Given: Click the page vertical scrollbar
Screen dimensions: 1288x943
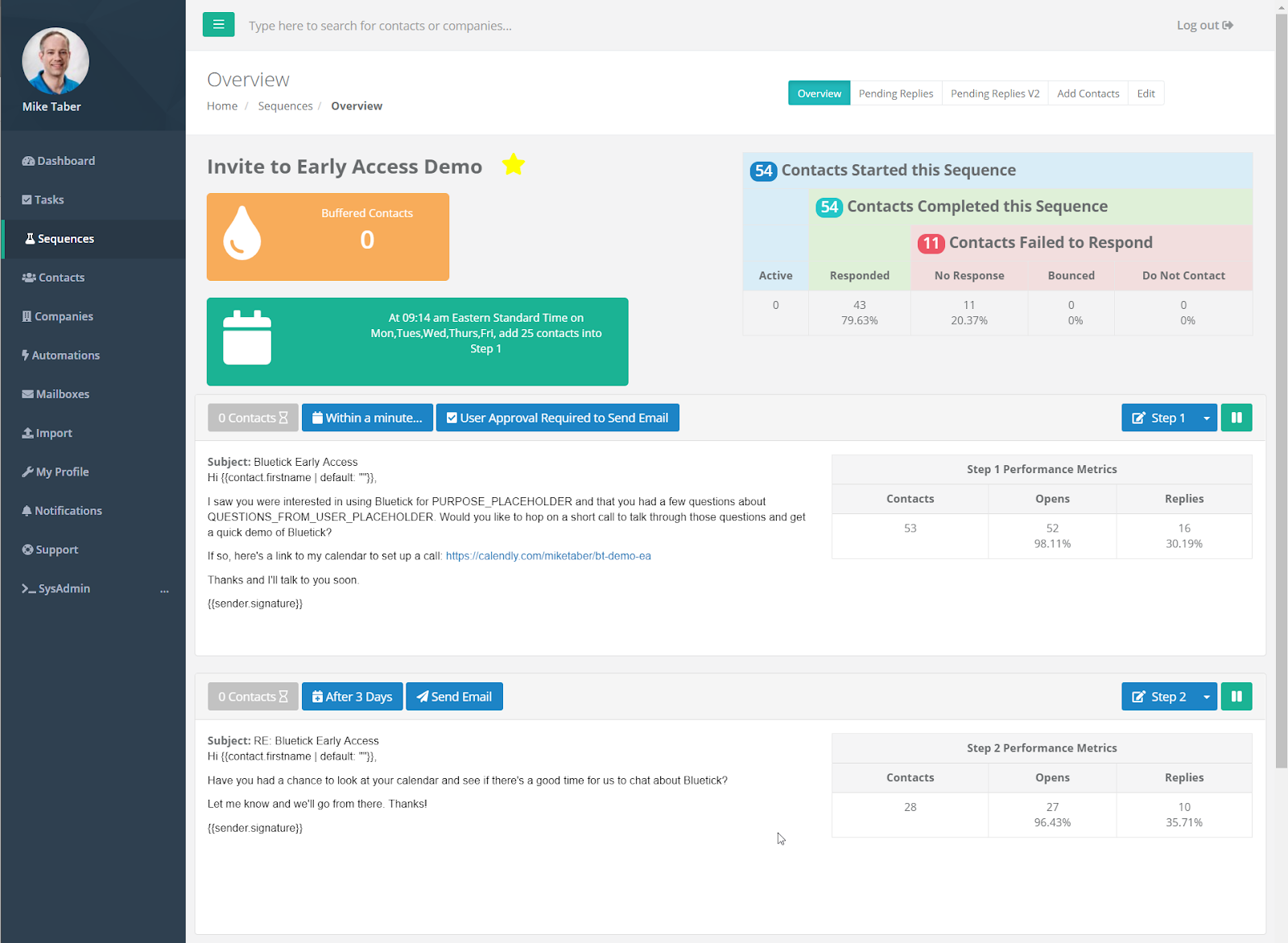Looking at the screenshot, I should tap(1282, 391).
